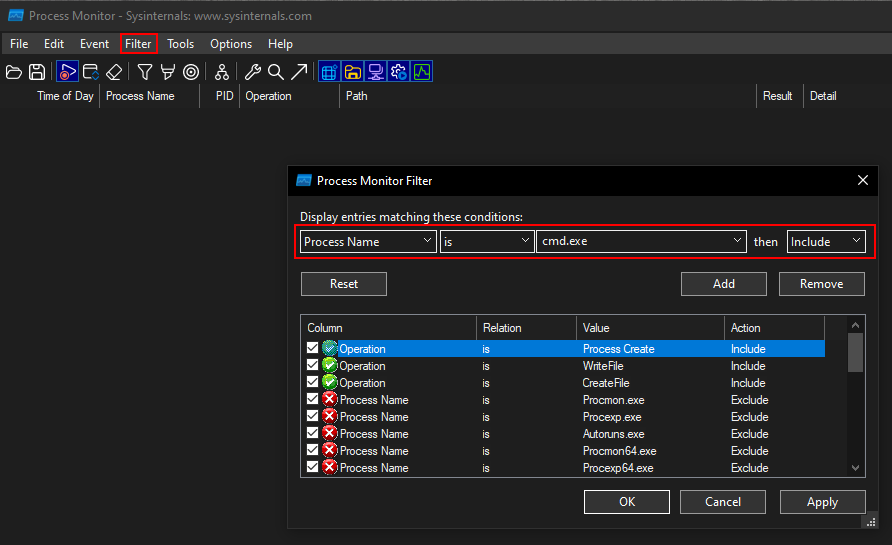This screenshot has width=892, height=545.
Task: Click the Highlight toolbar icon
Action: 167,72
